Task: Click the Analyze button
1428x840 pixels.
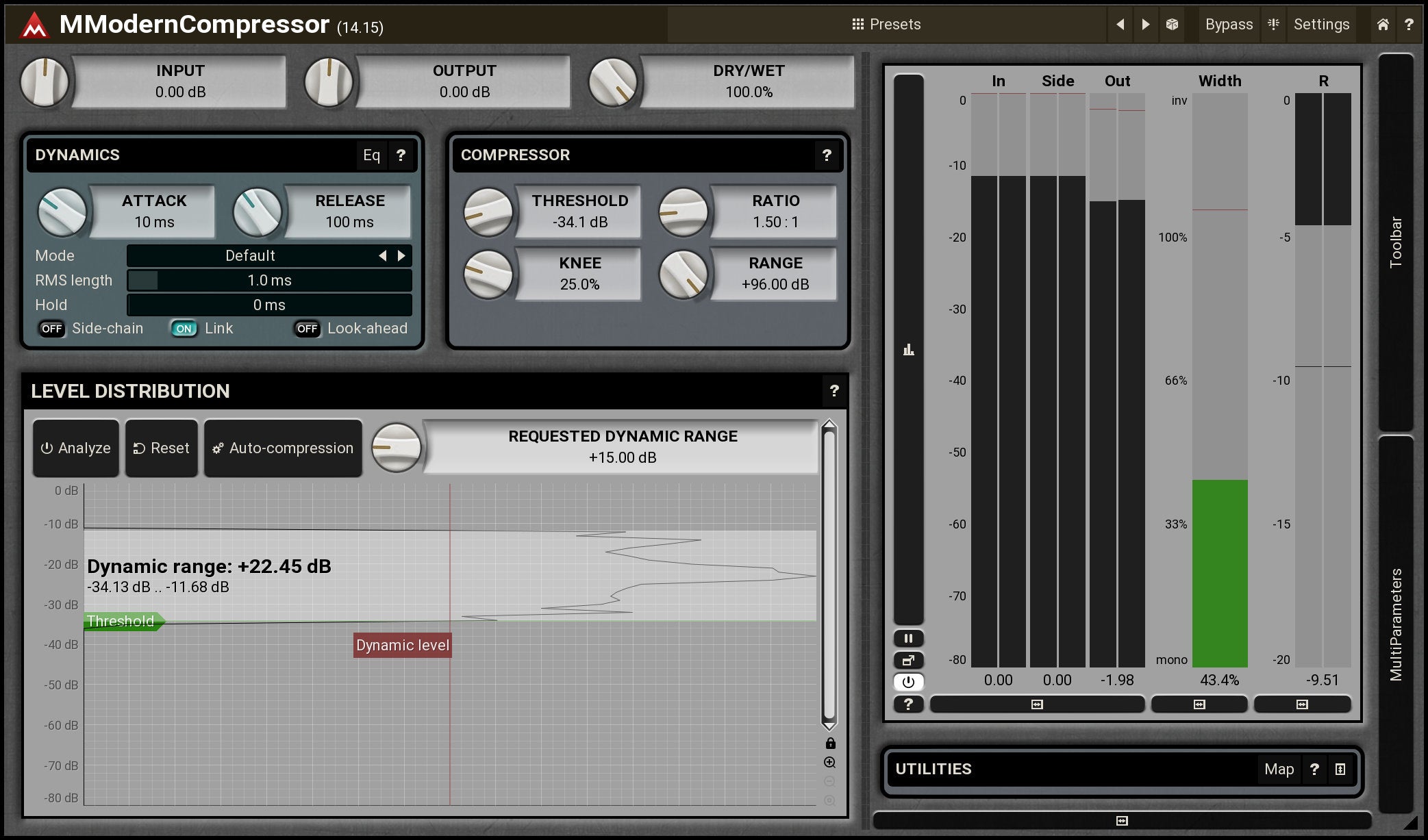Action: point(76,448)
